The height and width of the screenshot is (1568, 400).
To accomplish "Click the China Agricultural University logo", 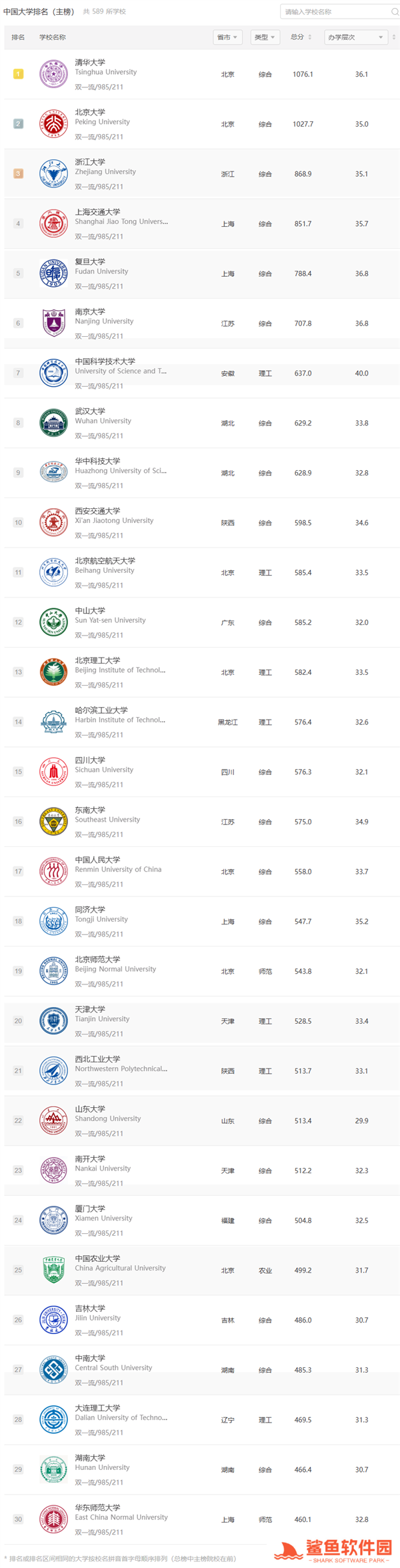I will 53,1270.
